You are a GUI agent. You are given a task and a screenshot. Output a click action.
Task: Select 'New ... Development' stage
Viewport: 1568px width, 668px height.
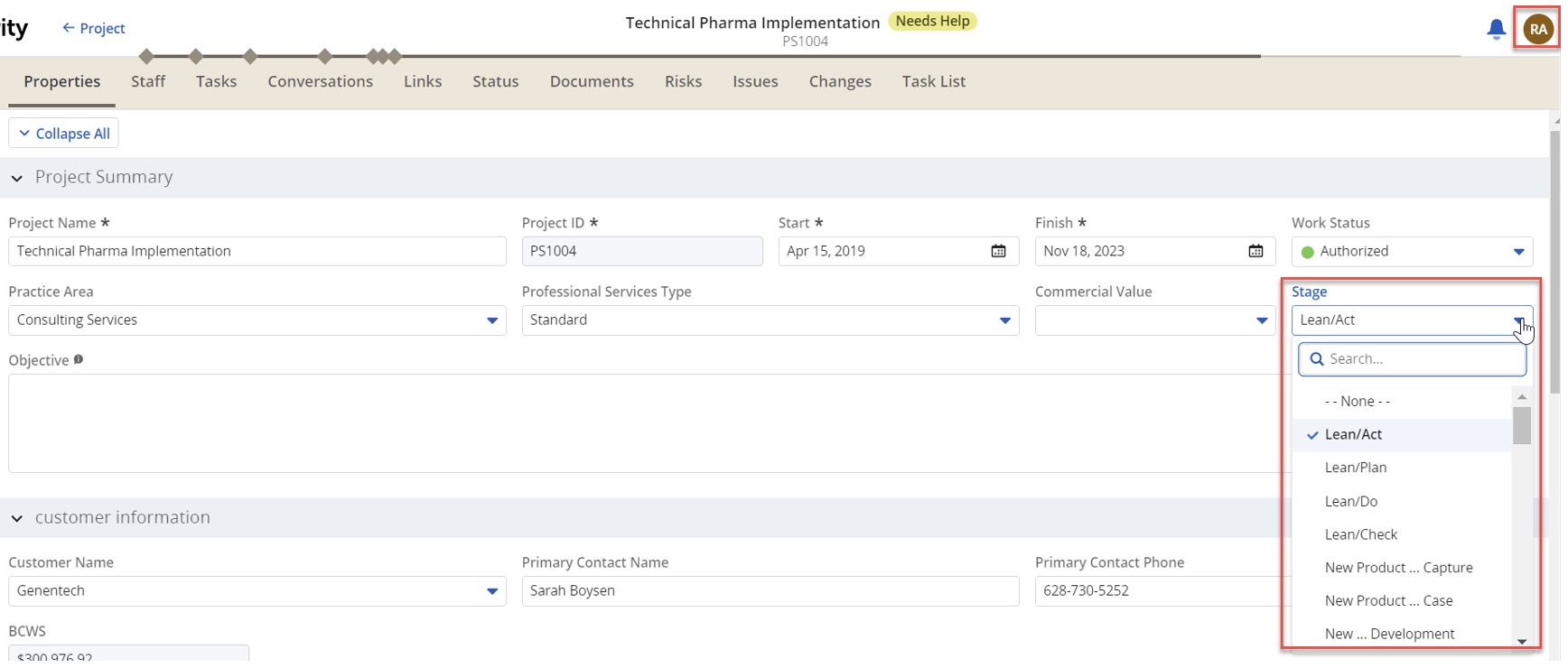coord(1402,635)
